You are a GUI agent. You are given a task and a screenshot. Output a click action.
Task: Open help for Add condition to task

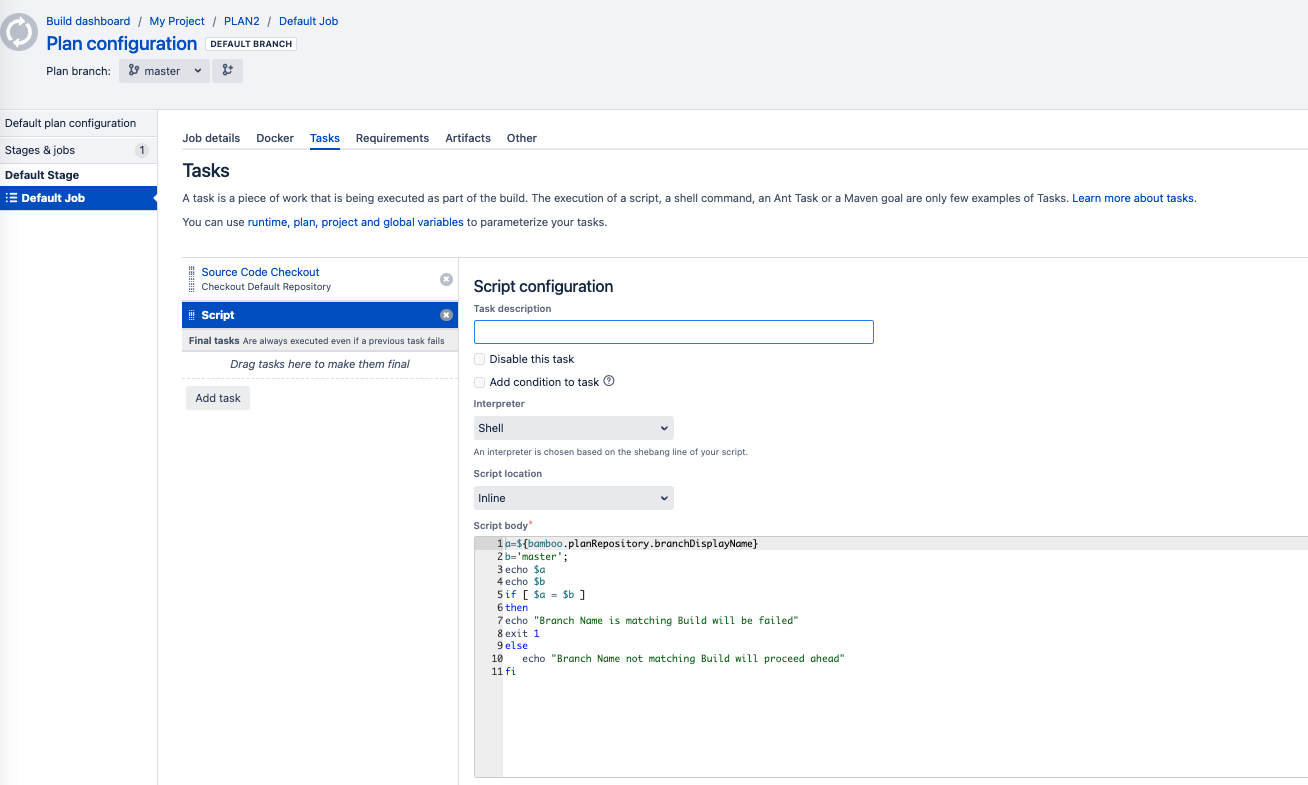(x=609, y=381)
